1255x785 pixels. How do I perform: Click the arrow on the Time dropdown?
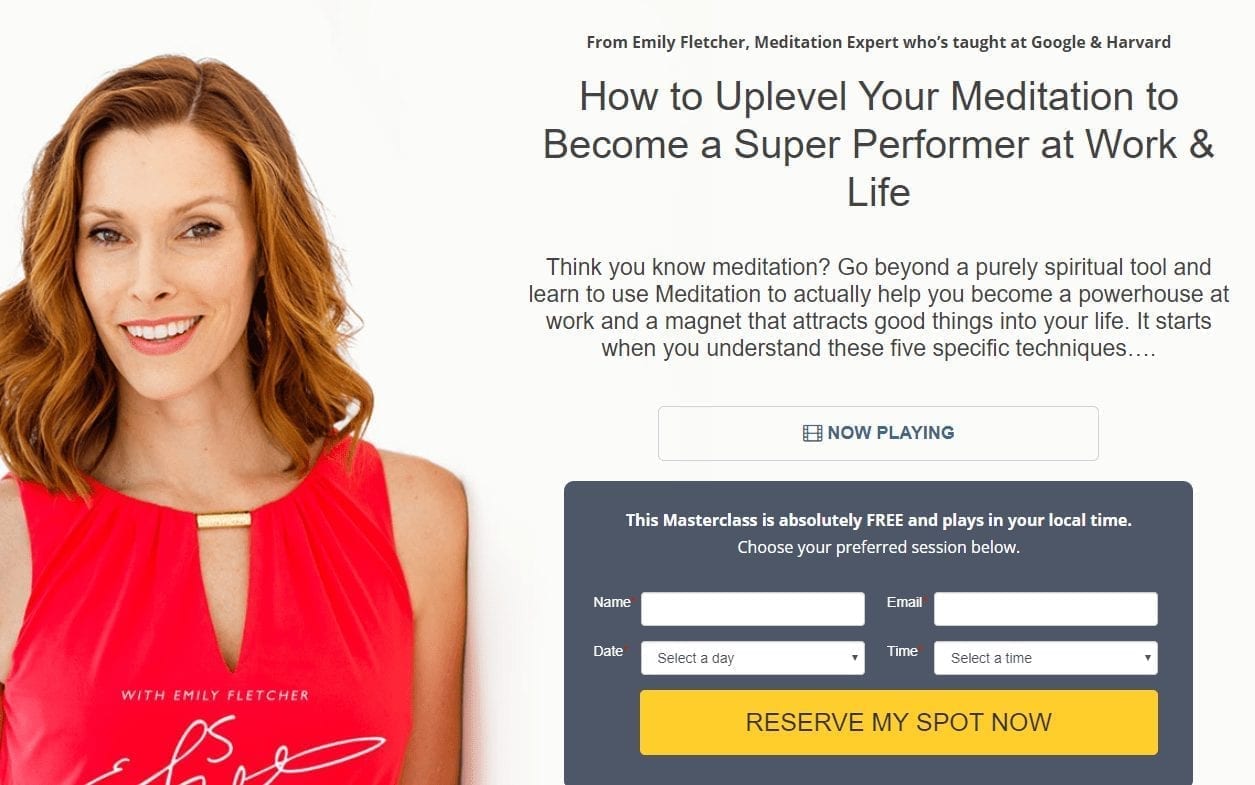(1147, 658)
